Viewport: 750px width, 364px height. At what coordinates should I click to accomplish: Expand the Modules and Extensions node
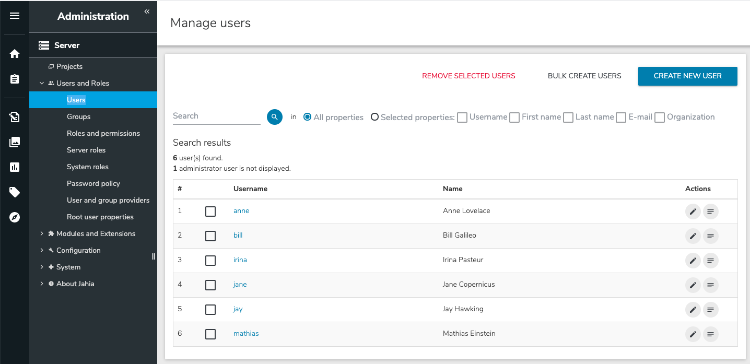42,233
